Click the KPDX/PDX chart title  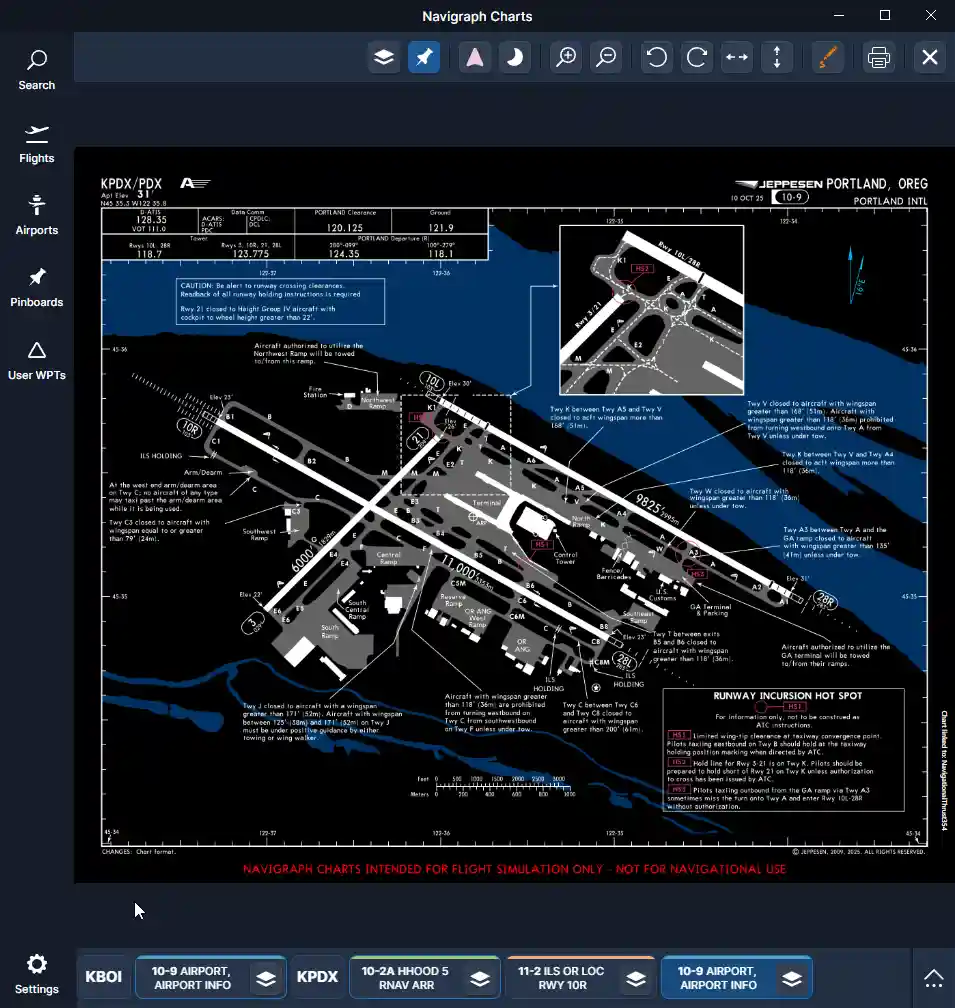tap(131, 184)
